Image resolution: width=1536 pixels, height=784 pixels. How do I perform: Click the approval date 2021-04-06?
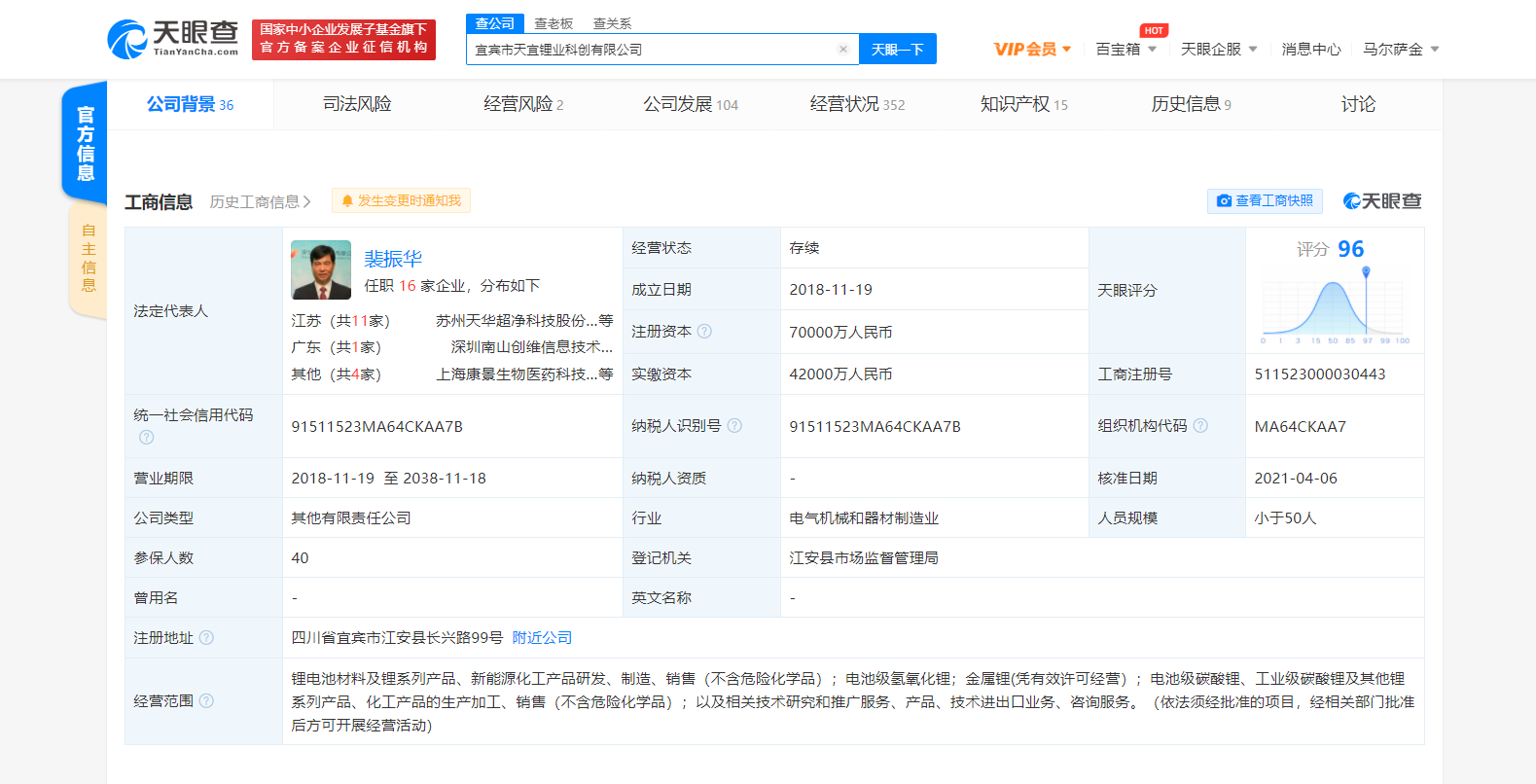[x=1296, y=478]
